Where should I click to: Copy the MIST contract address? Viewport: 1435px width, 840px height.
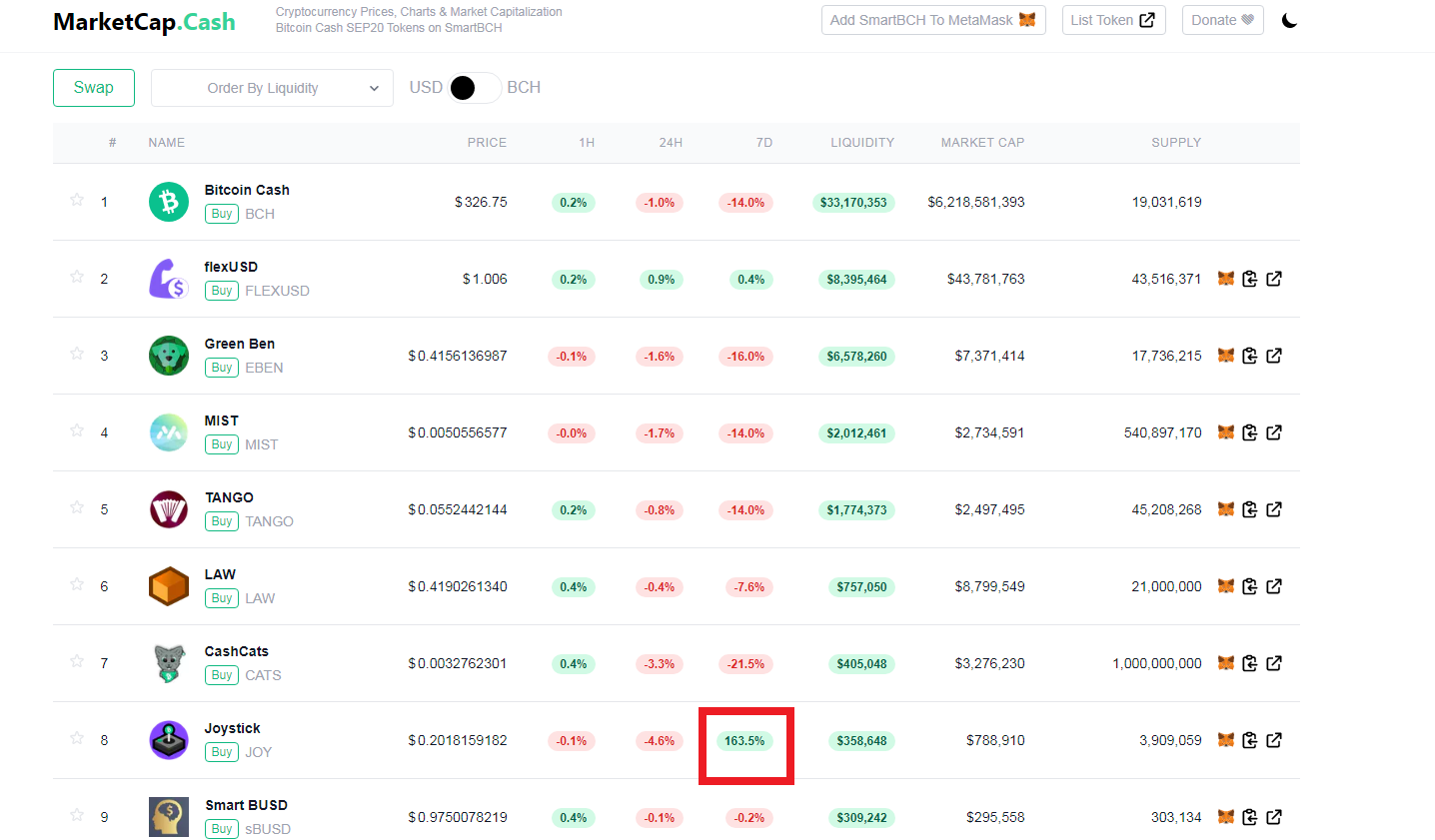[x=1250, y=432]
